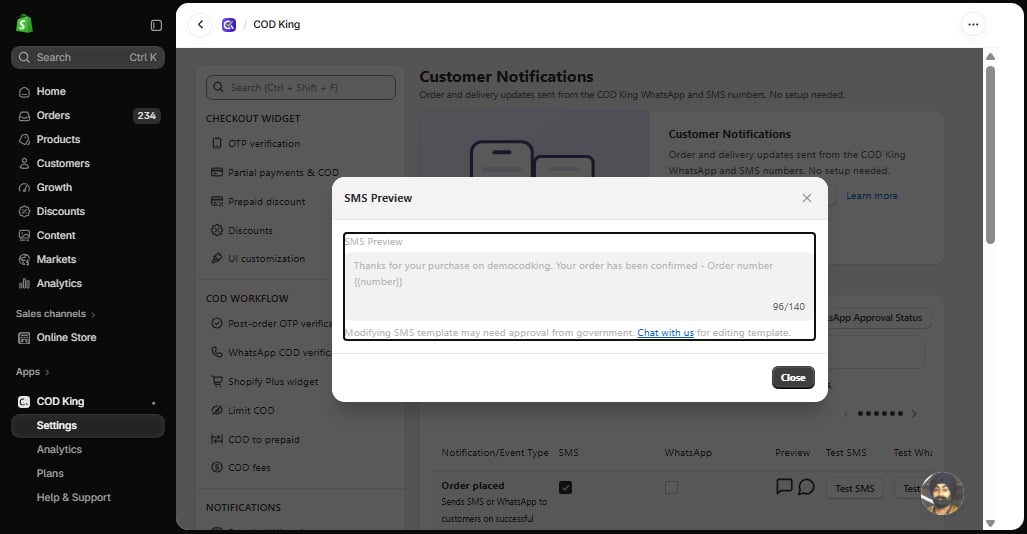Click the Learn more link

click(872, 196)
